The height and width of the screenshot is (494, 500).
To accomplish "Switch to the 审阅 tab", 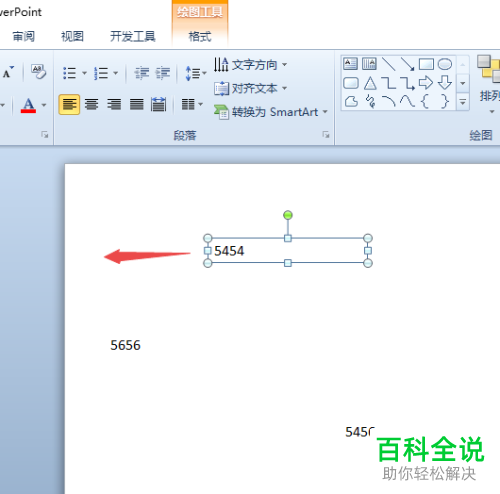I will [x=24, y=36].
